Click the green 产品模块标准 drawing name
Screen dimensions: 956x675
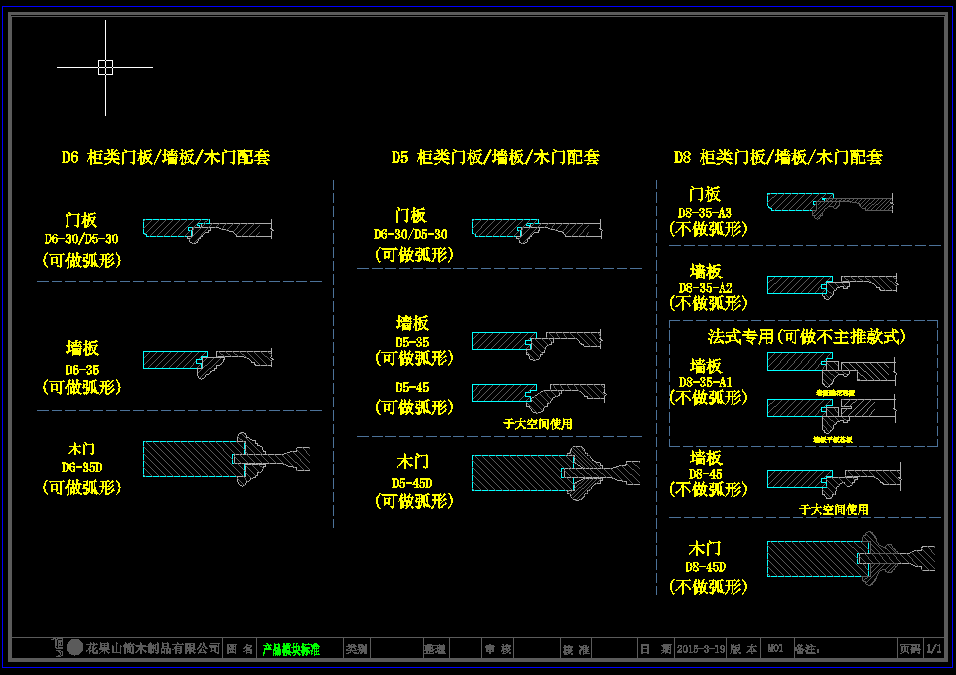tap(291, 649)
